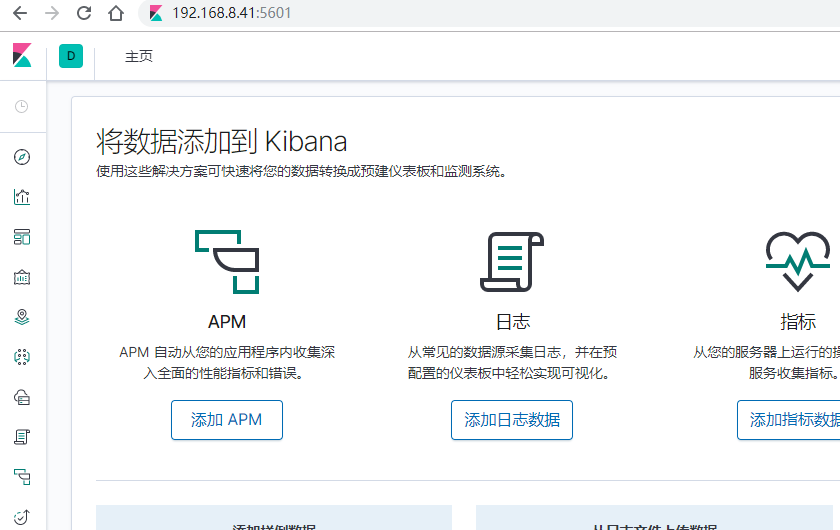Open the browser home page
This screenshot has height=530, width=840.
[x=116, y=13]
